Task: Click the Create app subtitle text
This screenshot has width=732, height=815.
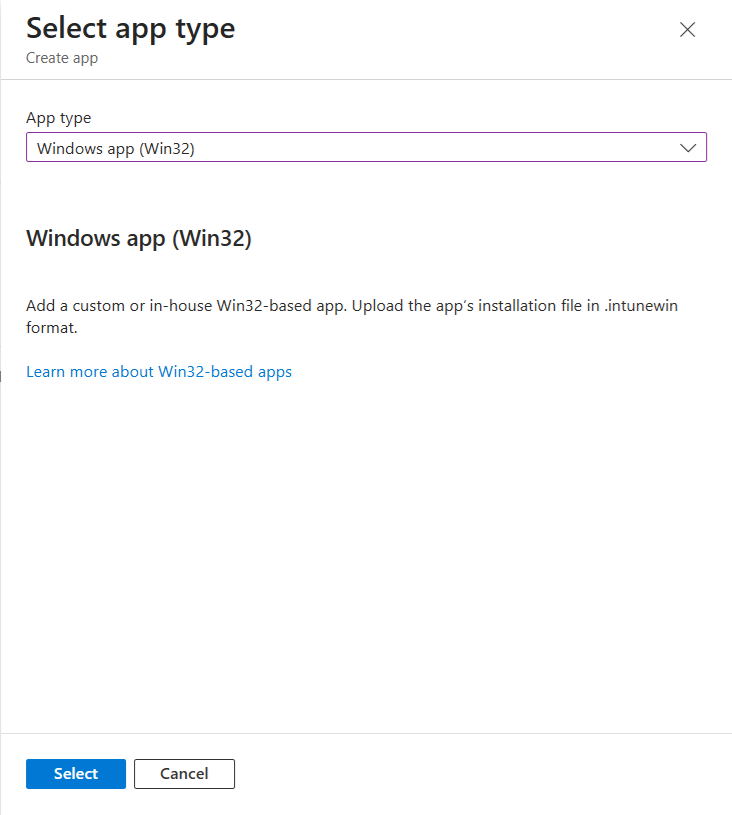Action: pos(62,58)
